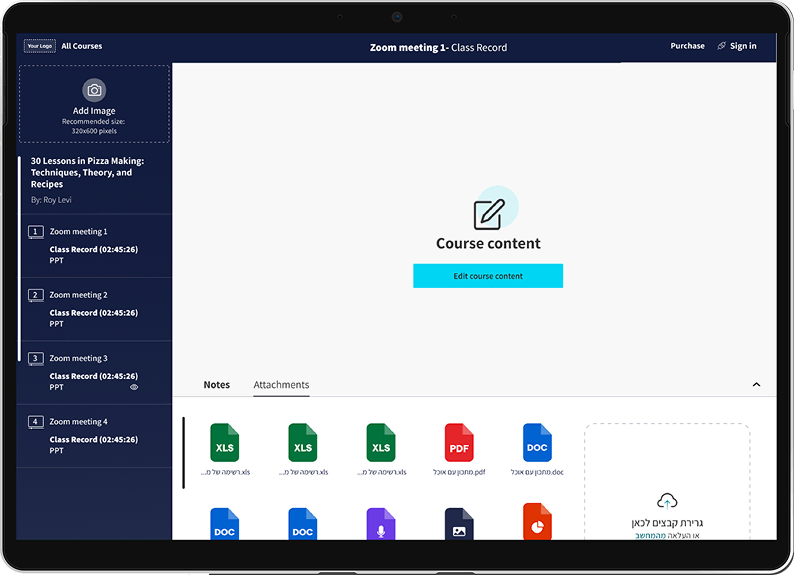Switch to the Notes tab
The image size is (794, 575).
(217, 385)
